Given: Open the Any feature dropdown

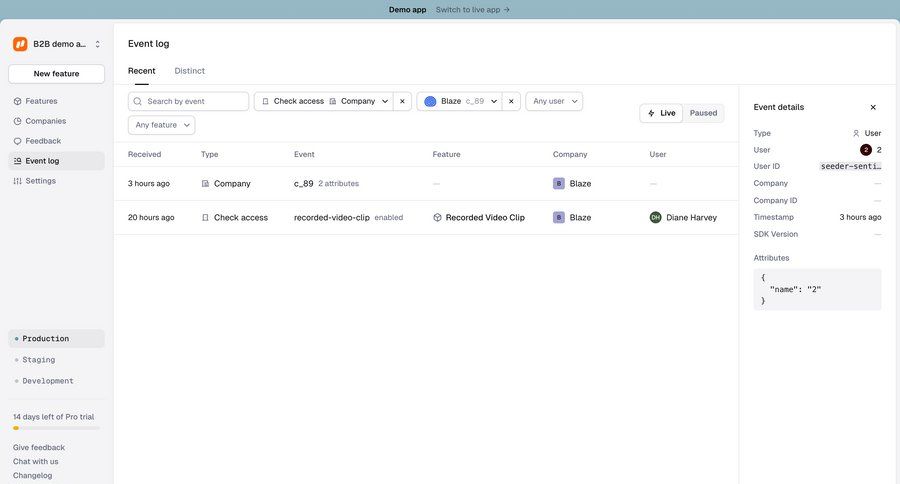Looking at the screenshot, I should coord(161,125).
